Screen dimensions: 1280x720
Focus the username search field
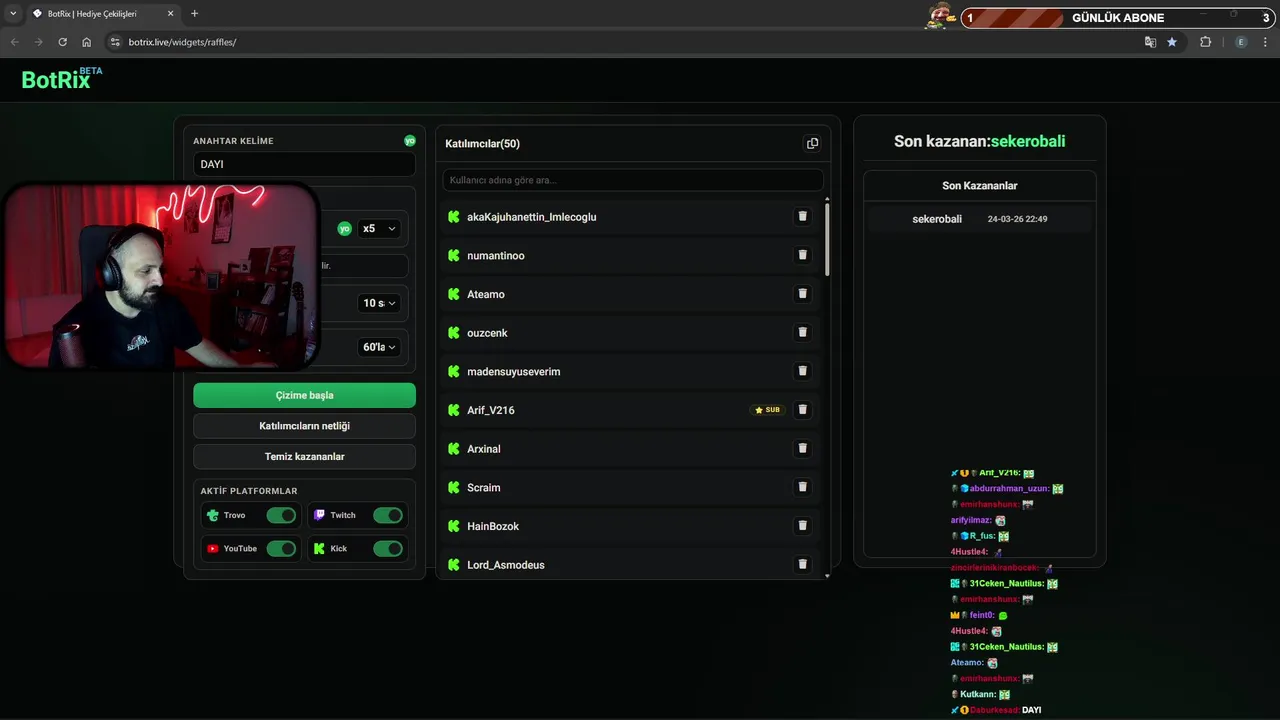coord(633,180)
